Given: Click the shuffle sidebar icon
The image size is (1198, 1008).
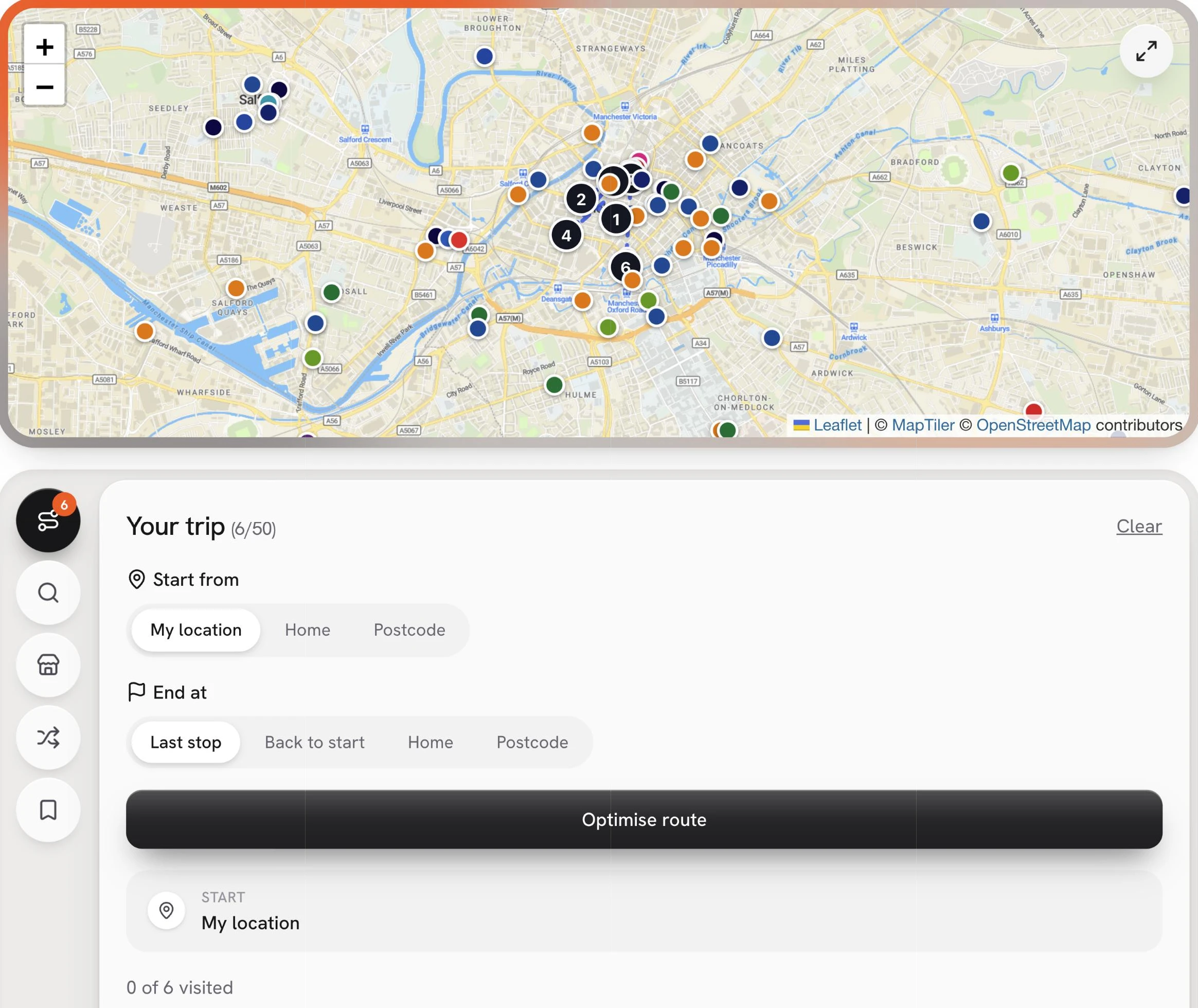Looking at the screenshot, I should [x=48, y=737].
